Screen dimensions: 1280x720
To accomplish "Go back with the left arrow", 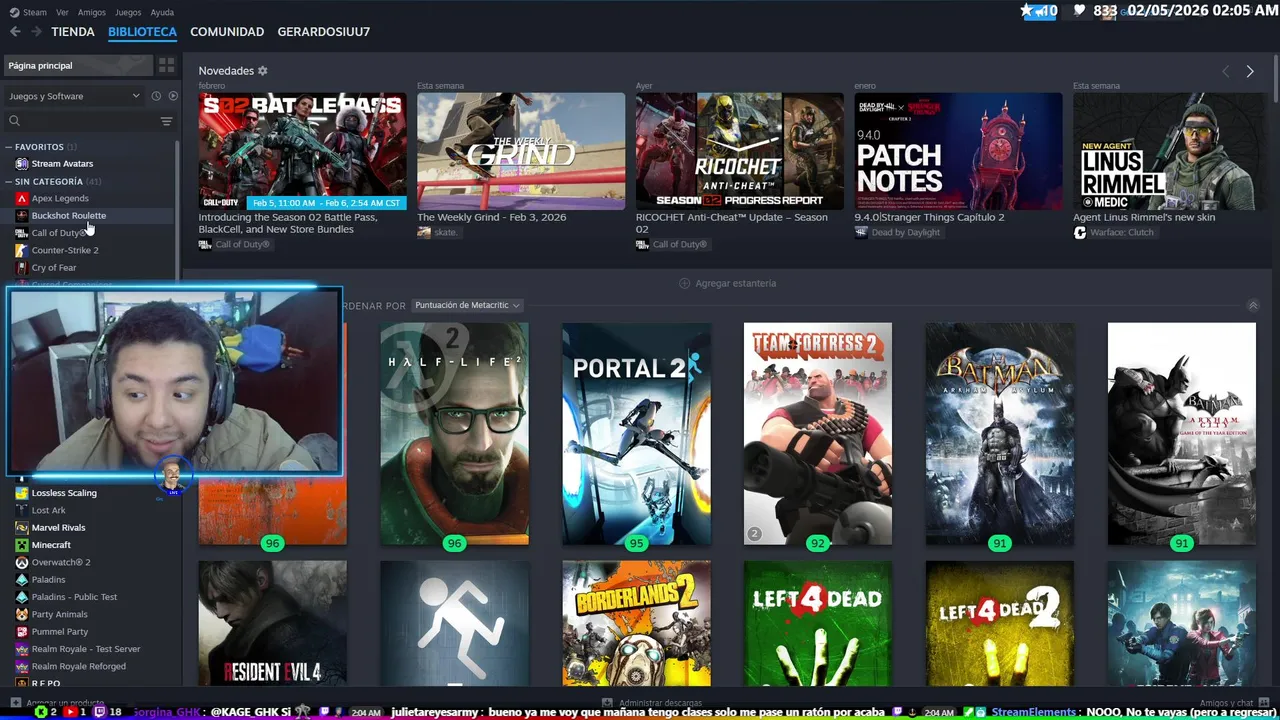I will (x=15, y=32).
